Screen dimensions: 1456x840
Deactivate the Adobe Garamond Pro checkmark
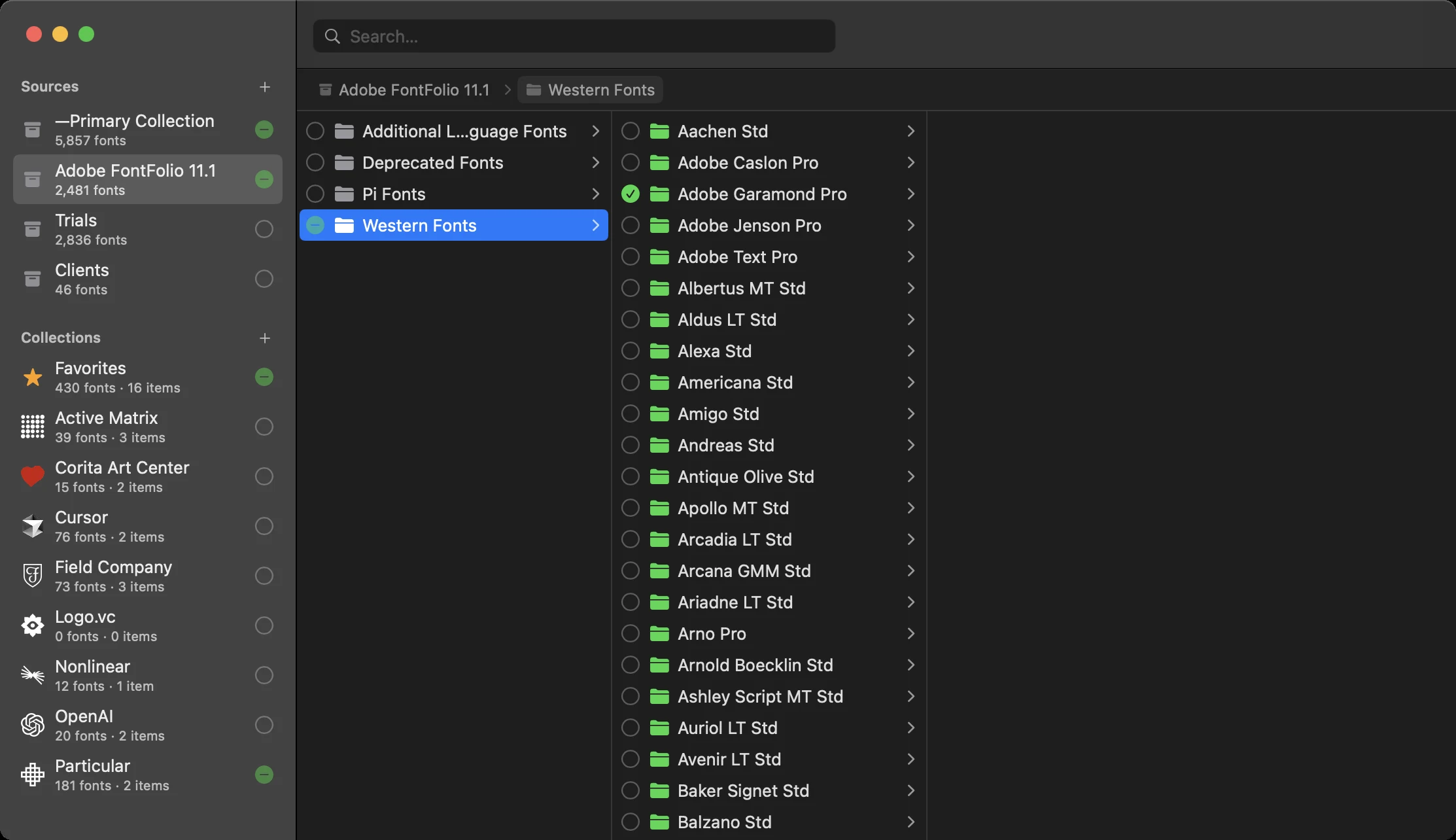point(631,194)
